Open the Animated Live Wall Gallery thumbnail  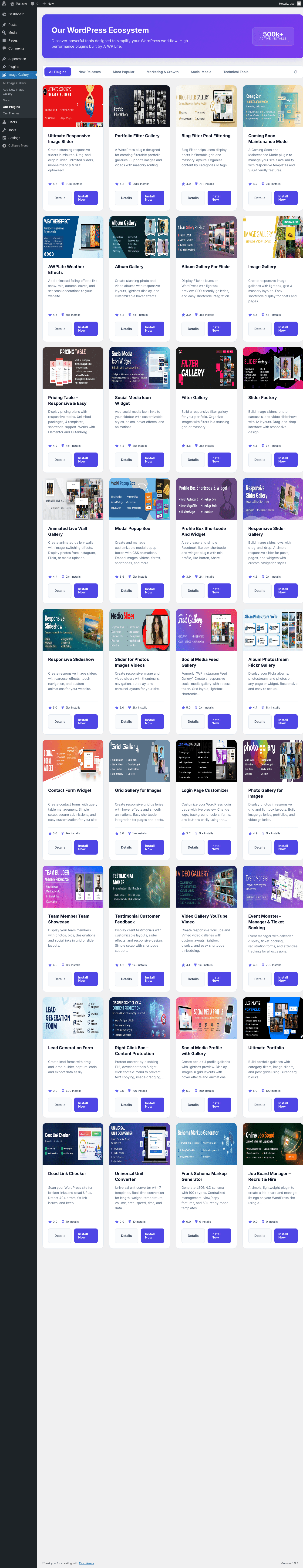73,499
